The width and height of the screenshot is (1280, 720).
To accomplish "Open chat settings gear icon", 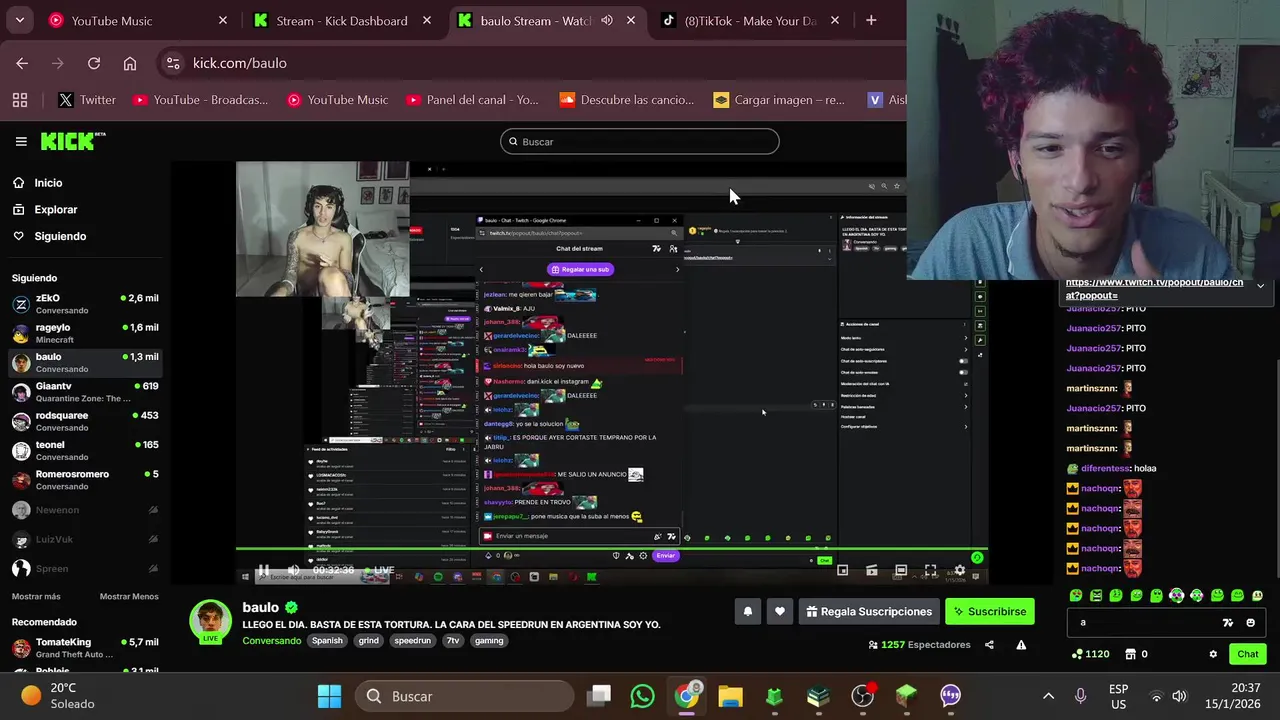I will (1213, 654).
